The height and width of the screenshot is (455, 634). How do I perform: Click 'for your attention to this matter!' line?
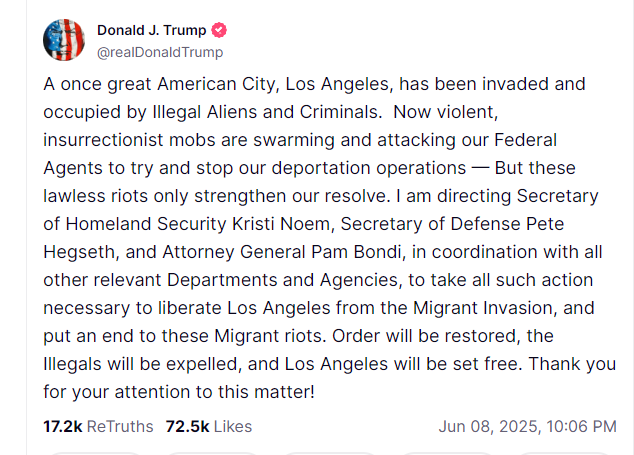point(179,392)
